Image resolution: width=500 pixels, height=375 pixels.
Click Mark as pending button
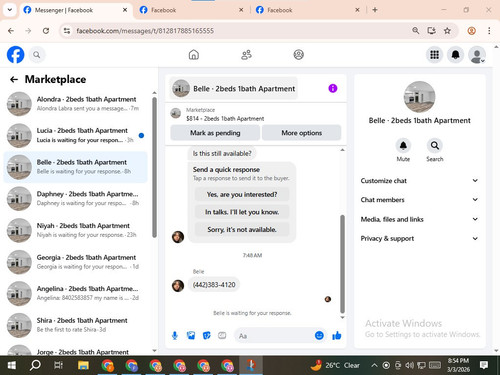[215, 133]
